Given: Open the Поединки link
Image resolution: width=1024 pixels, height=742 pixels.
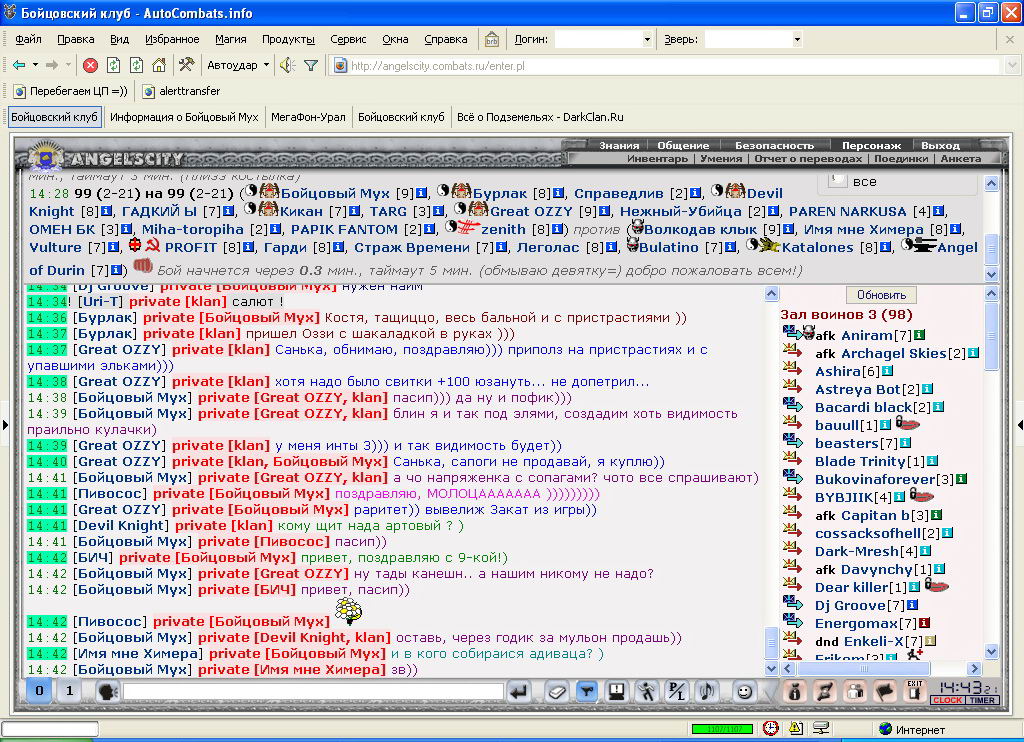Looking at the screenshot, I should point(901,159).
